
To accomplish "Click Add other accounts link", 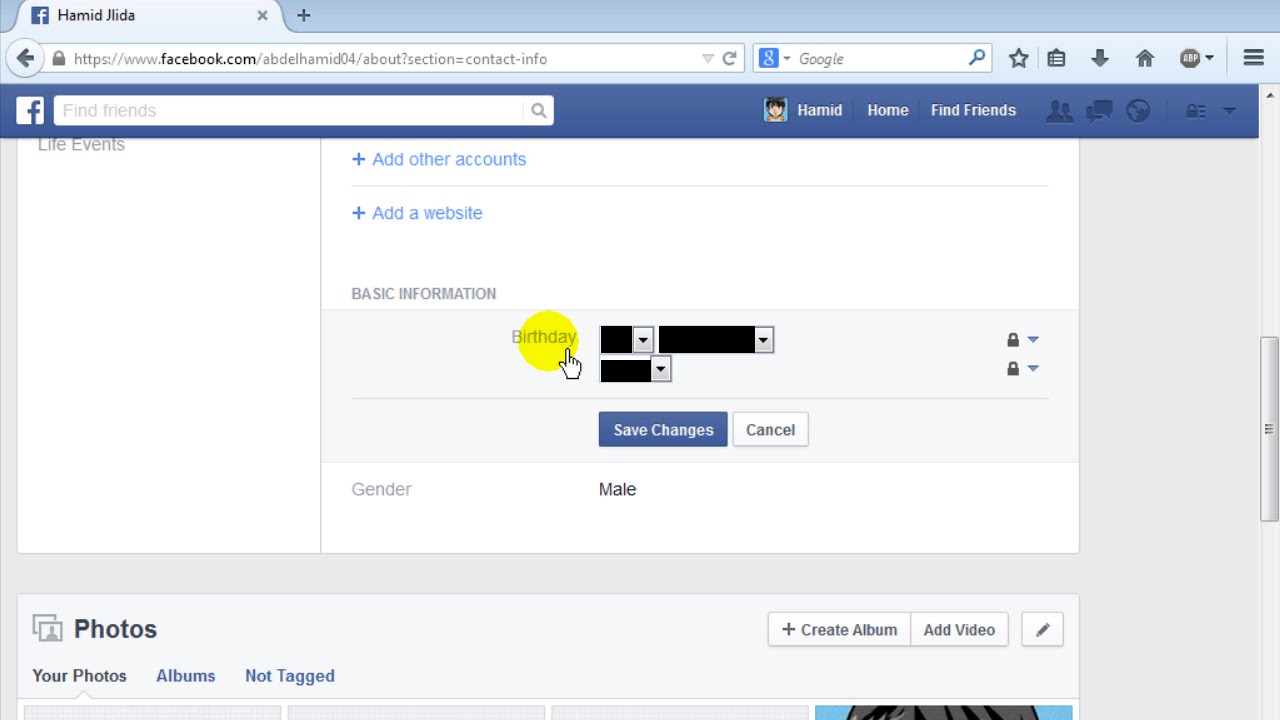I will [439, 159].
